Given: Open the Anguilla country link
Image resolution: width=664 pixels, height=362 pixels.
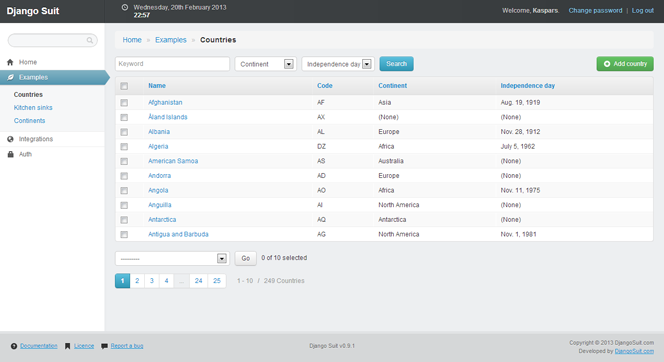Looking at the screenshot, I should 160,205.
